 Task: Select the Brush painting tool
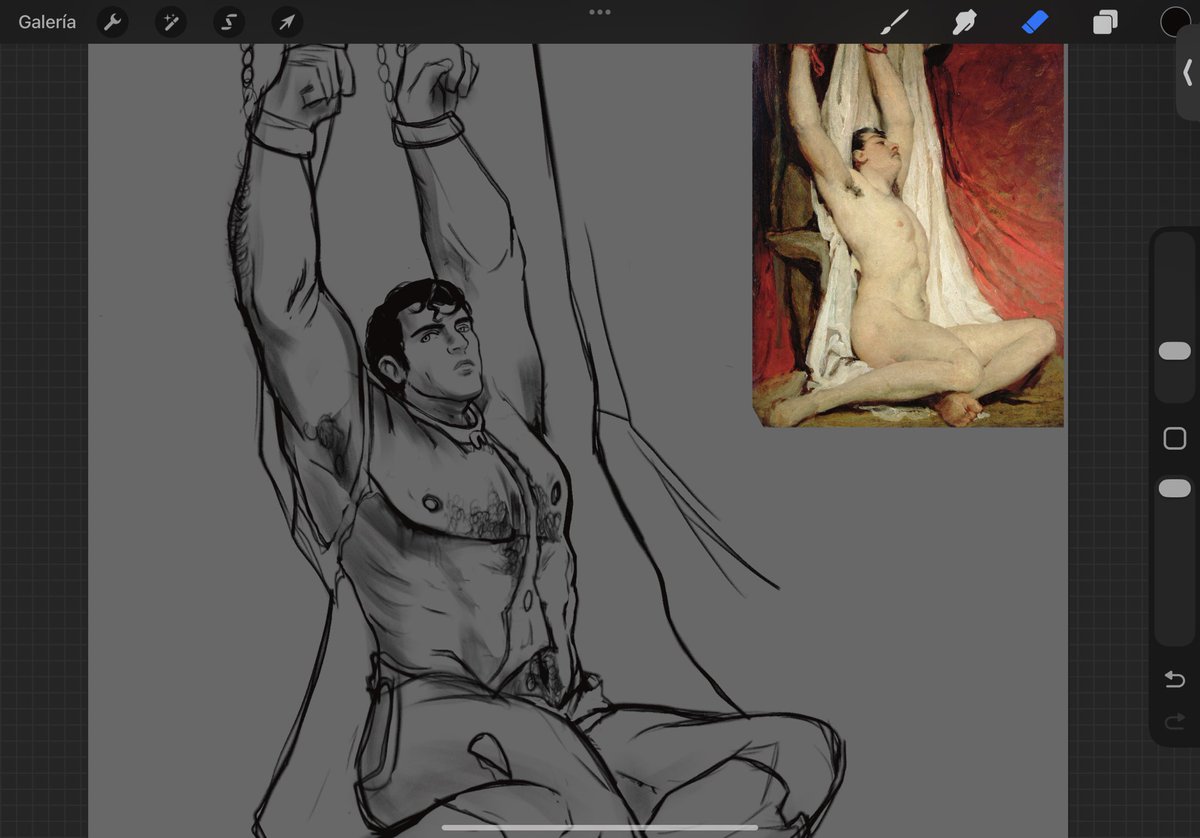pos(893,21)
